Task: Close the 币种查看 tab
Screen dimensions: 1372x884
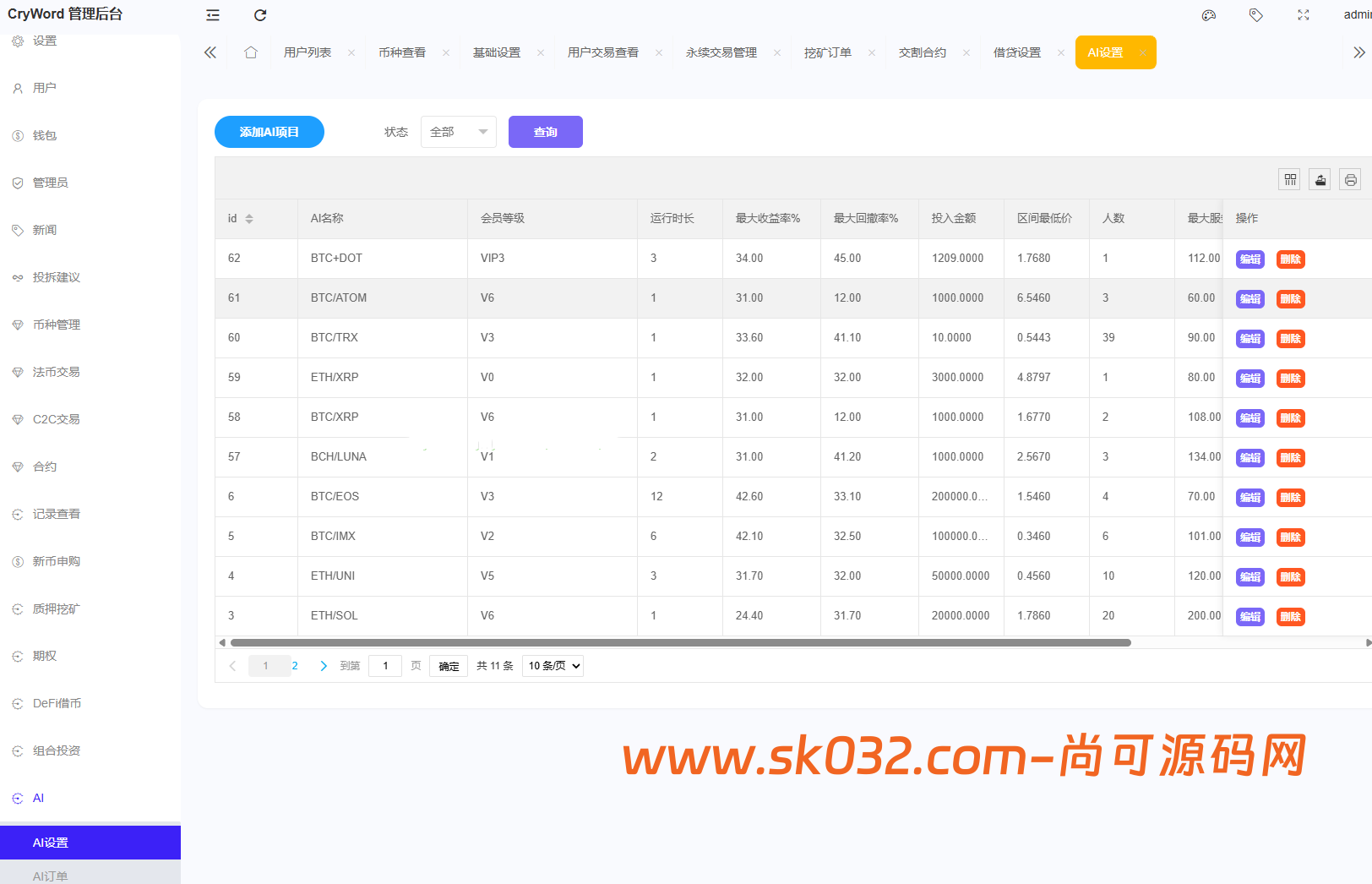Action: click(x=446, y=52)
